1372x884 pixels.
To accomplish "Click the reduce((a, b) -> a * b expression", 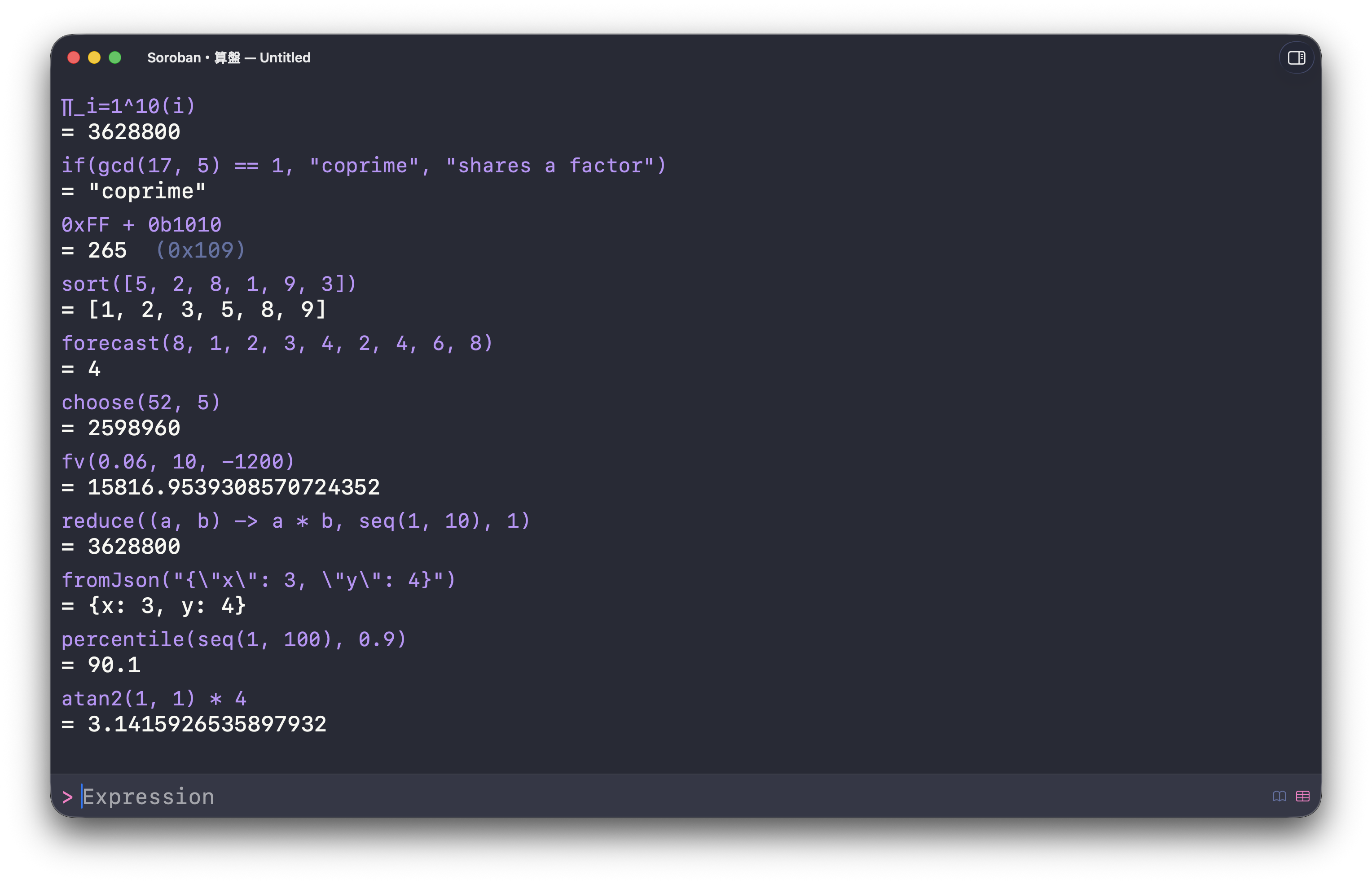I will [x=296, y=521].
